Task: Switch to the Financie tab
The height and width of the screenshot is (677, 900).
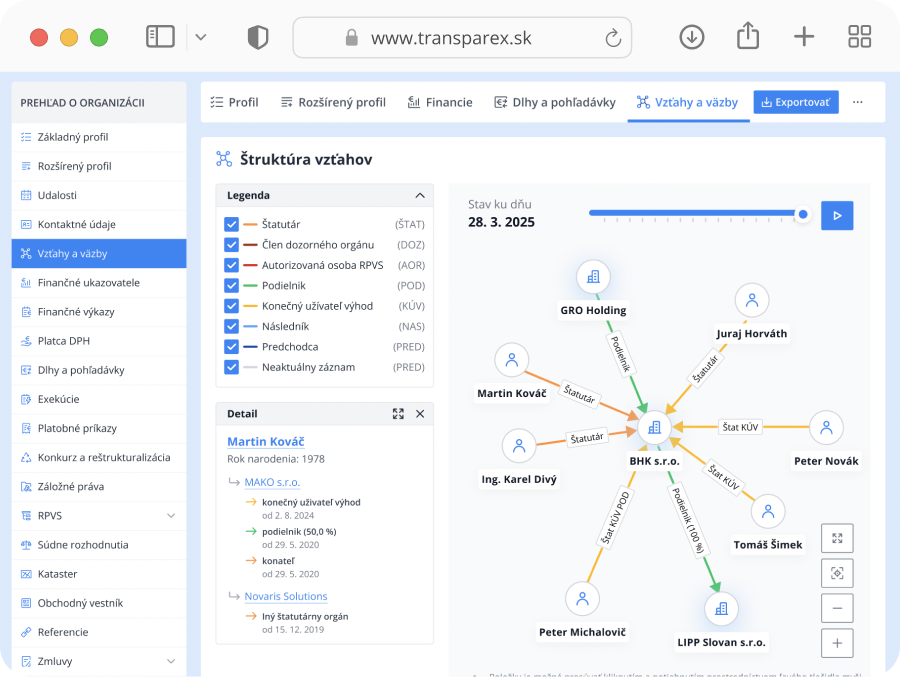Action: (440, 102)
